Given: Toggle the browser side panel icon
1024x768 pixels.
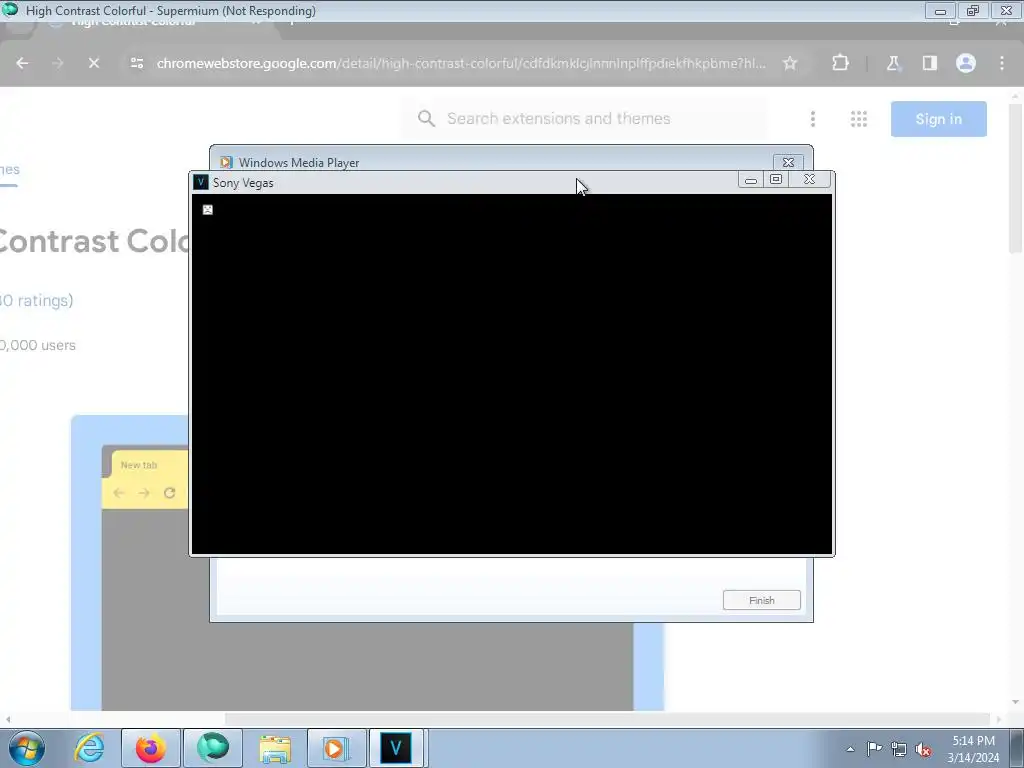Looking at the screenshot, I should pyautogui.click(x=929, y=63).
